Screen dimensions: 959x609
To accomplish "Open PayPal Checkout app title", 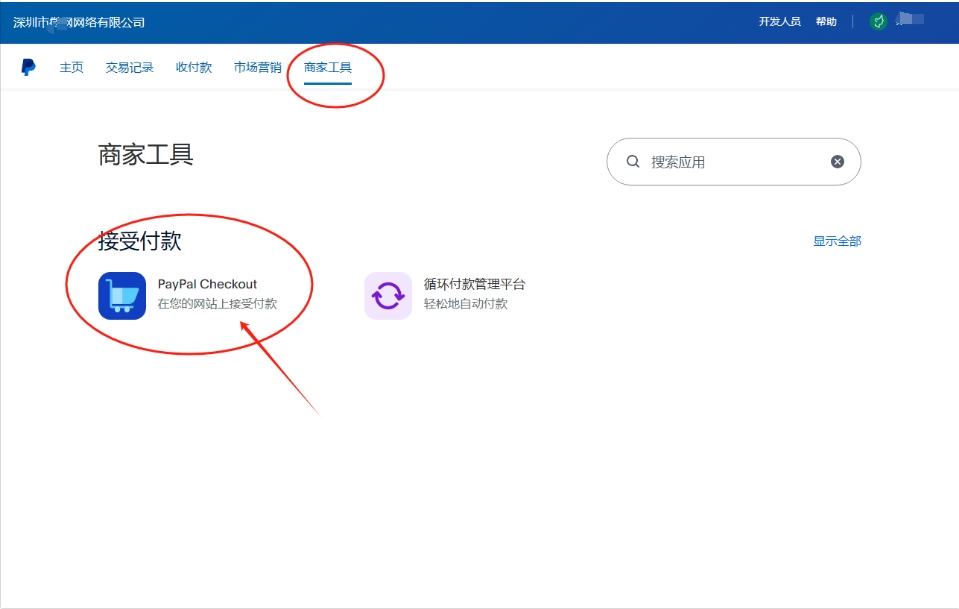I will (x=207, y=284).
